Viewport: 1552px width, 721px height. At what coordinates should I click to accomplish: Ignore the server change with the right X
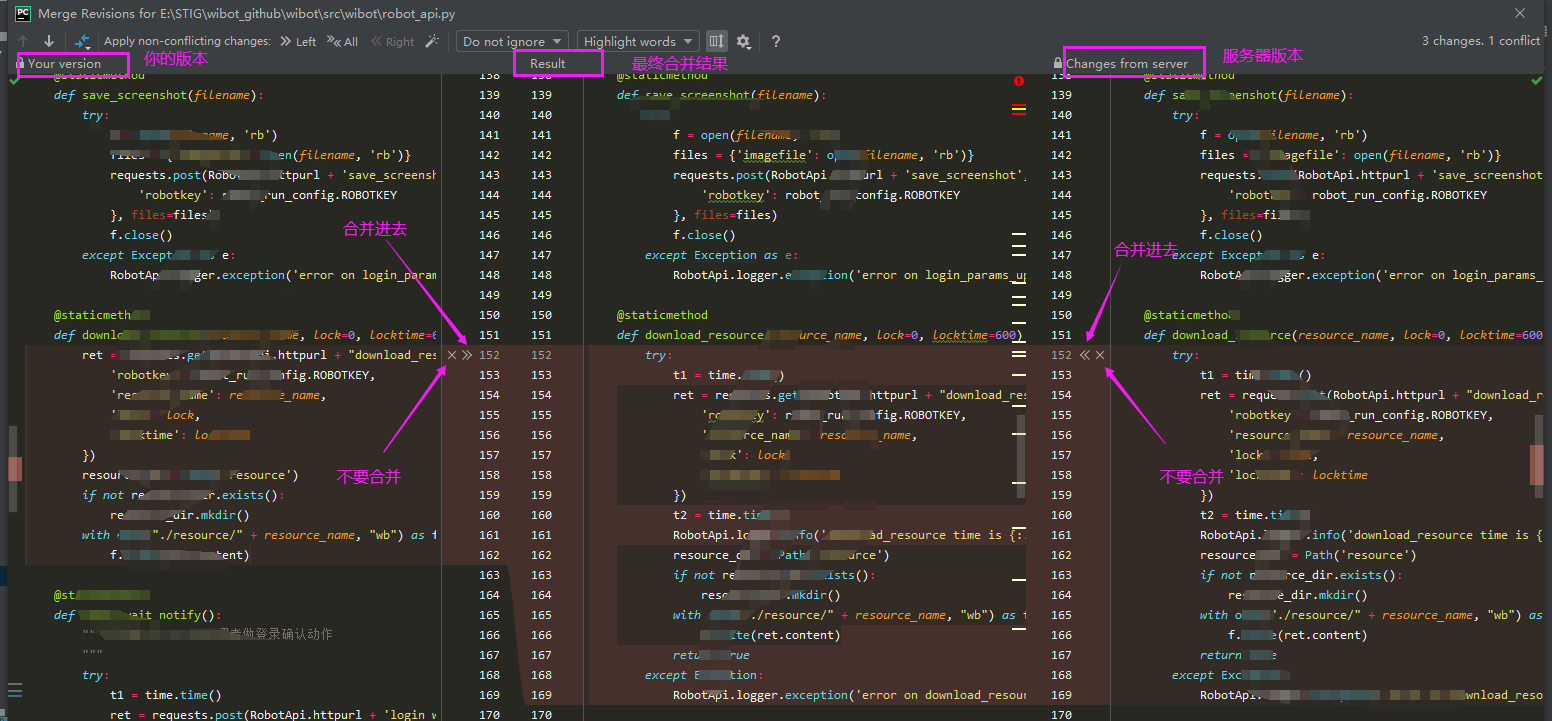(x=1100, y=355)
